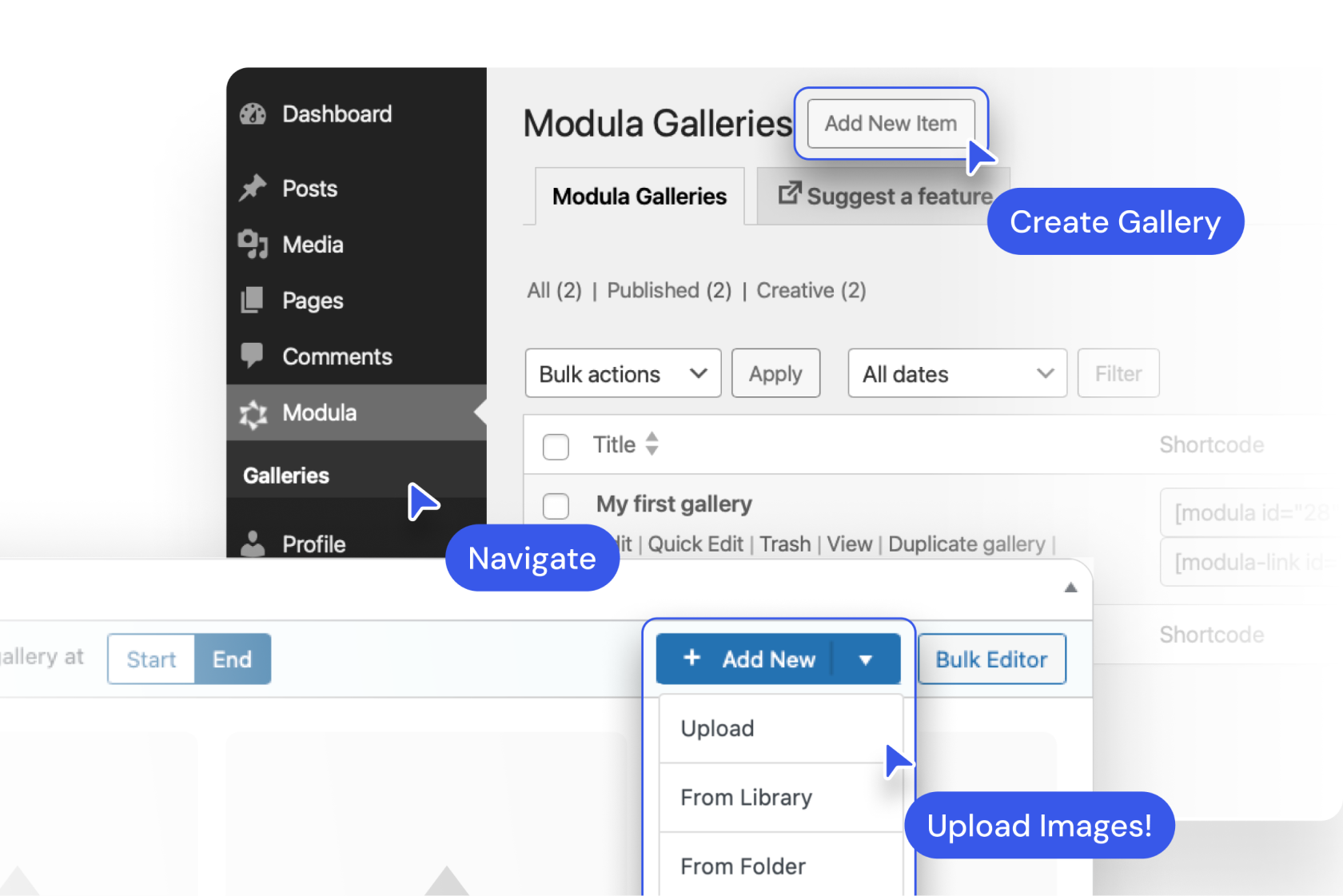The image size is (1343, 896).
Task: Tick the select-all checkbox beside Title
Action: click(x=556, y=446)
